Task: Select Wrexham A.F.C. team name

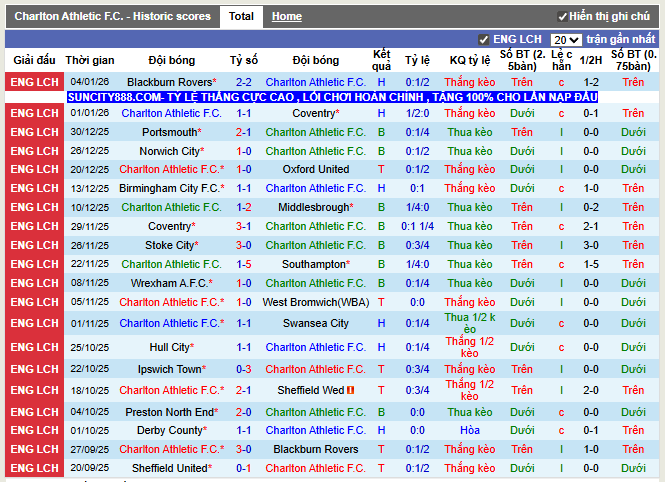Action: click(x=172, y=283)
